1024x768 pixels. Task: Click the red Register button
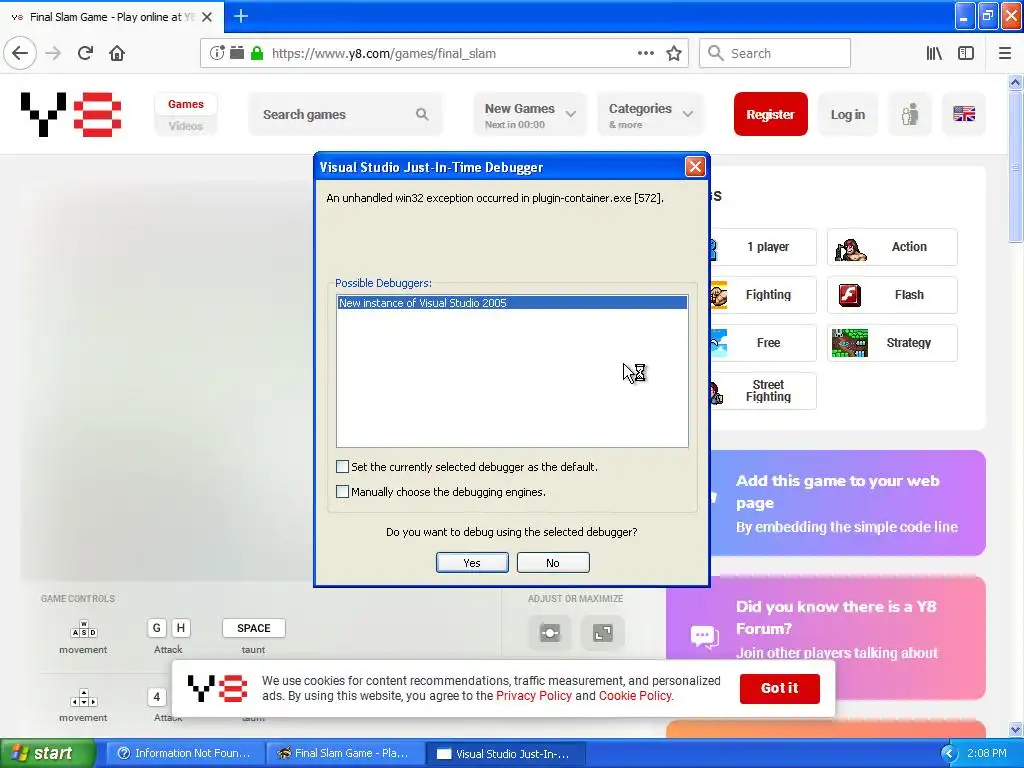[771, 114]
